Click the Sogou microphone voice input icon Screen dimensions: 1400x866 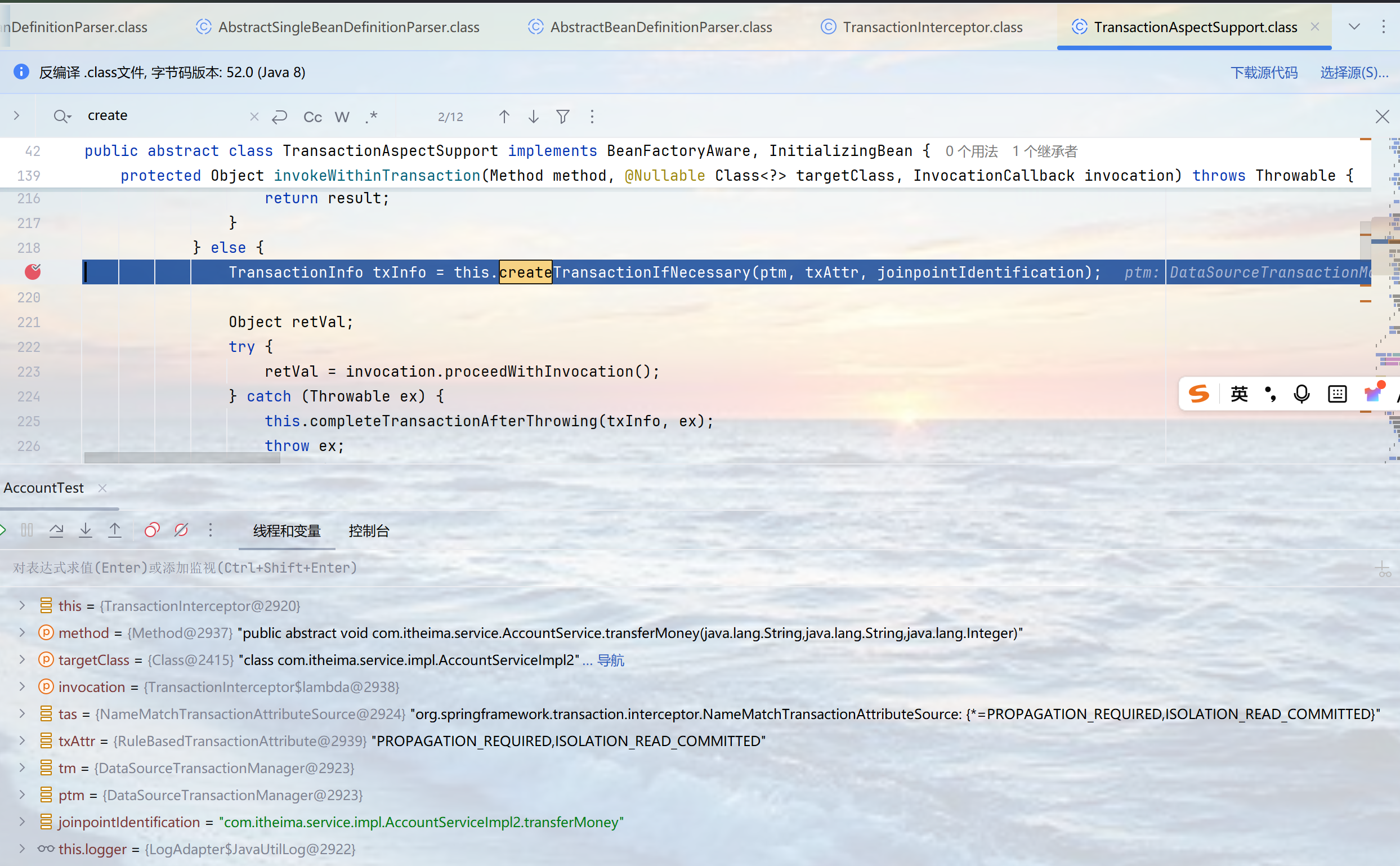1301,394
